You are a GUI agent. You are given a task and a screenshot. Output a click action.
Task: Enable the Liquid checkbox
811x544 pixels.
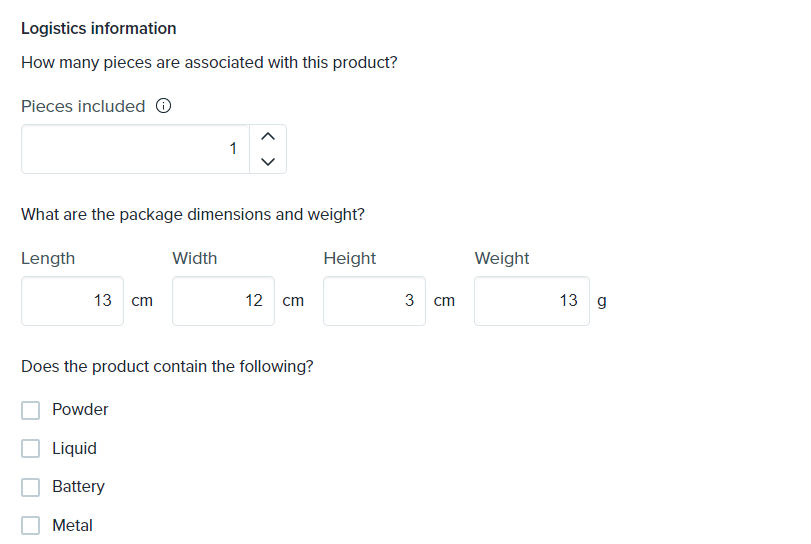tap(31, 449)
